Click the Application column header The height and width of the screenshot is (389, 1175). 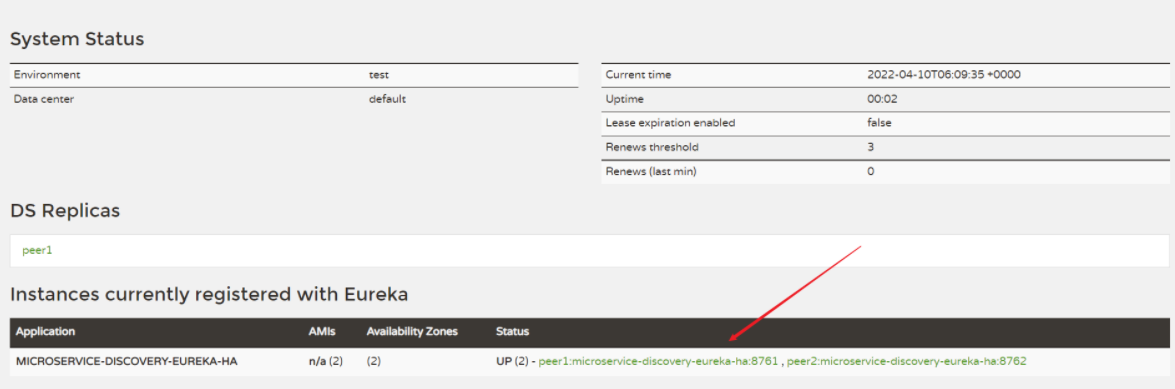(45, 331)
